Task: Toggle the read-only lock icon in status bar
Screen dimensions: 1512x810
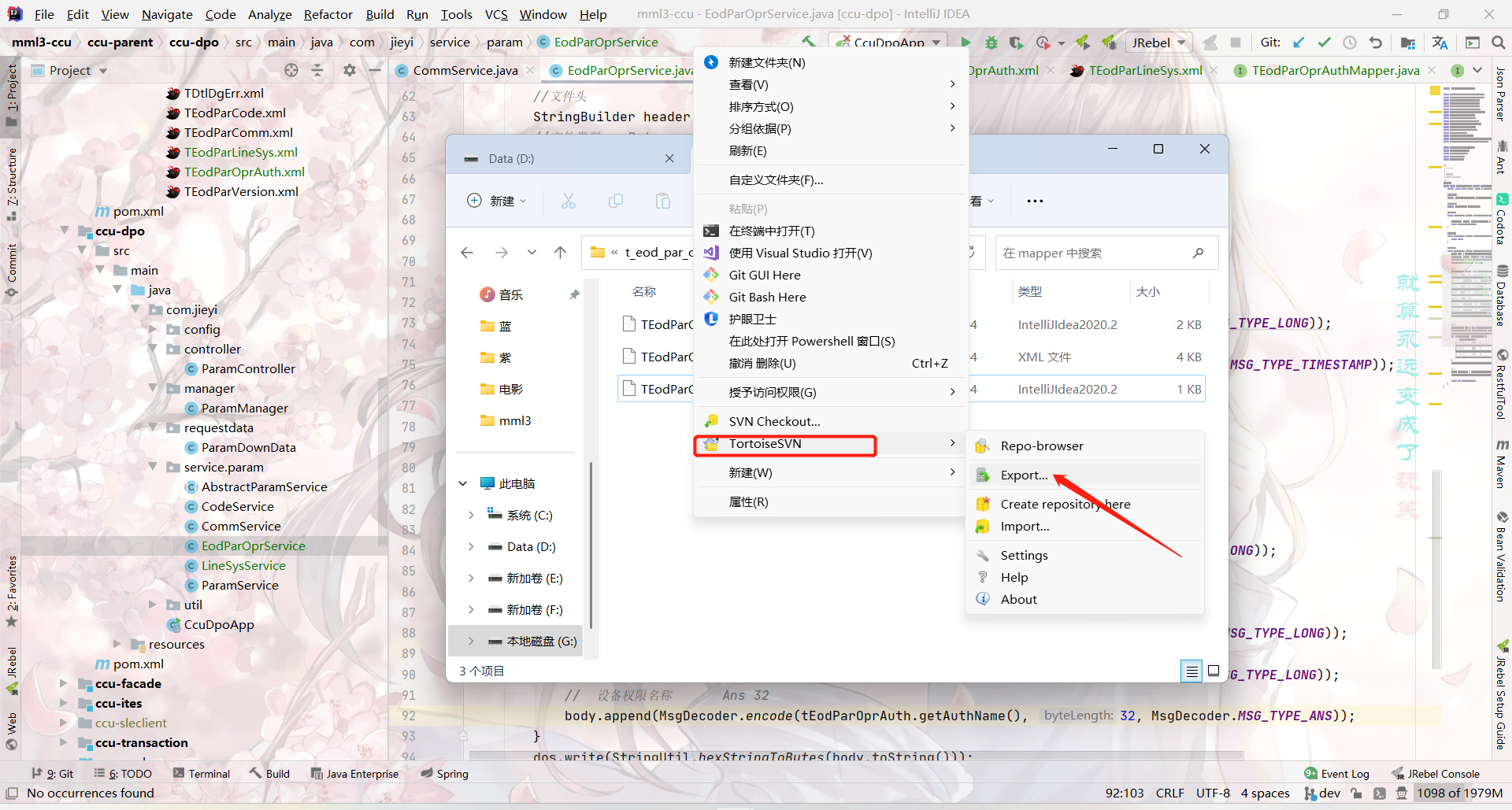Action: coord(1356,793)
